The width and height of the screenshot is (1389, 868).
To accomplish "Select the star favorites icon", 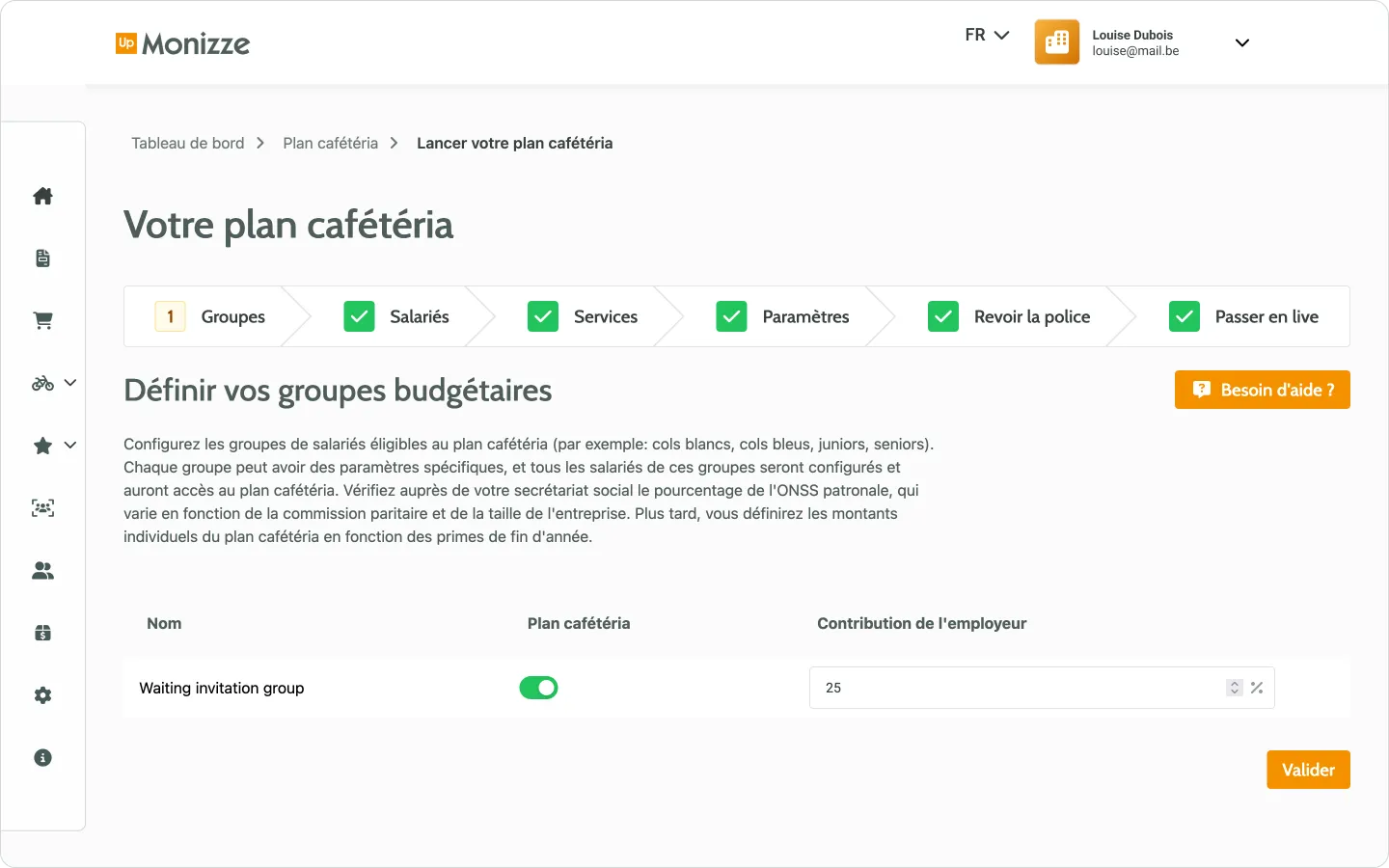I will click(x=41, y=445).
